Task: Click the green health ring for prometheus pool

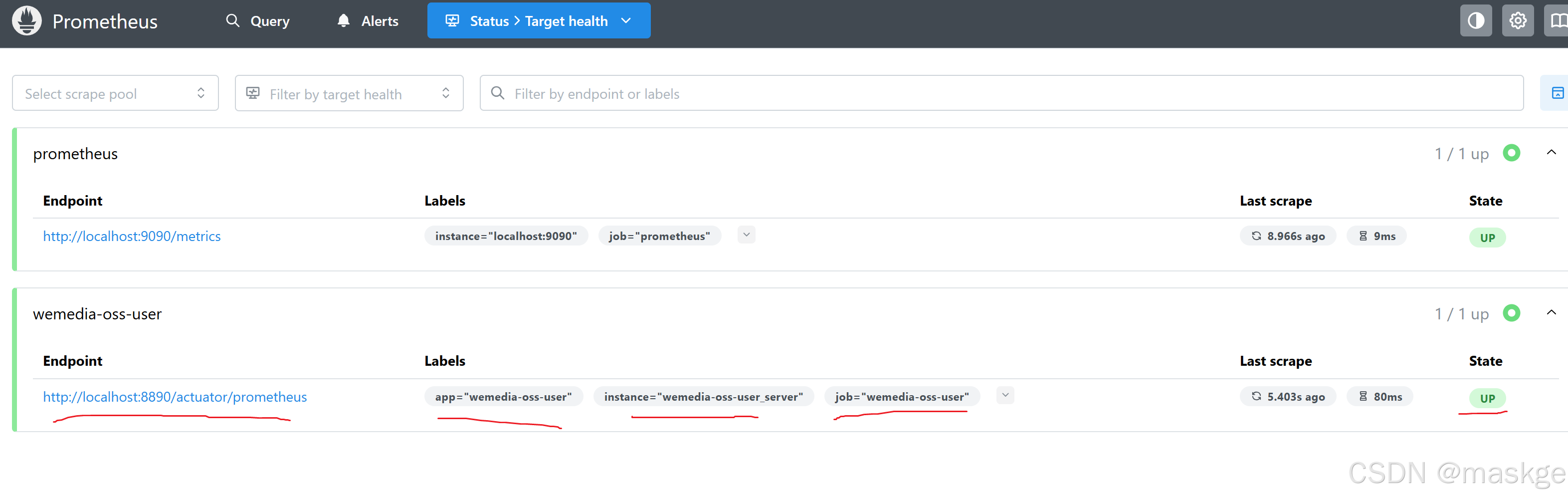Action: [x=1511, y=153]
